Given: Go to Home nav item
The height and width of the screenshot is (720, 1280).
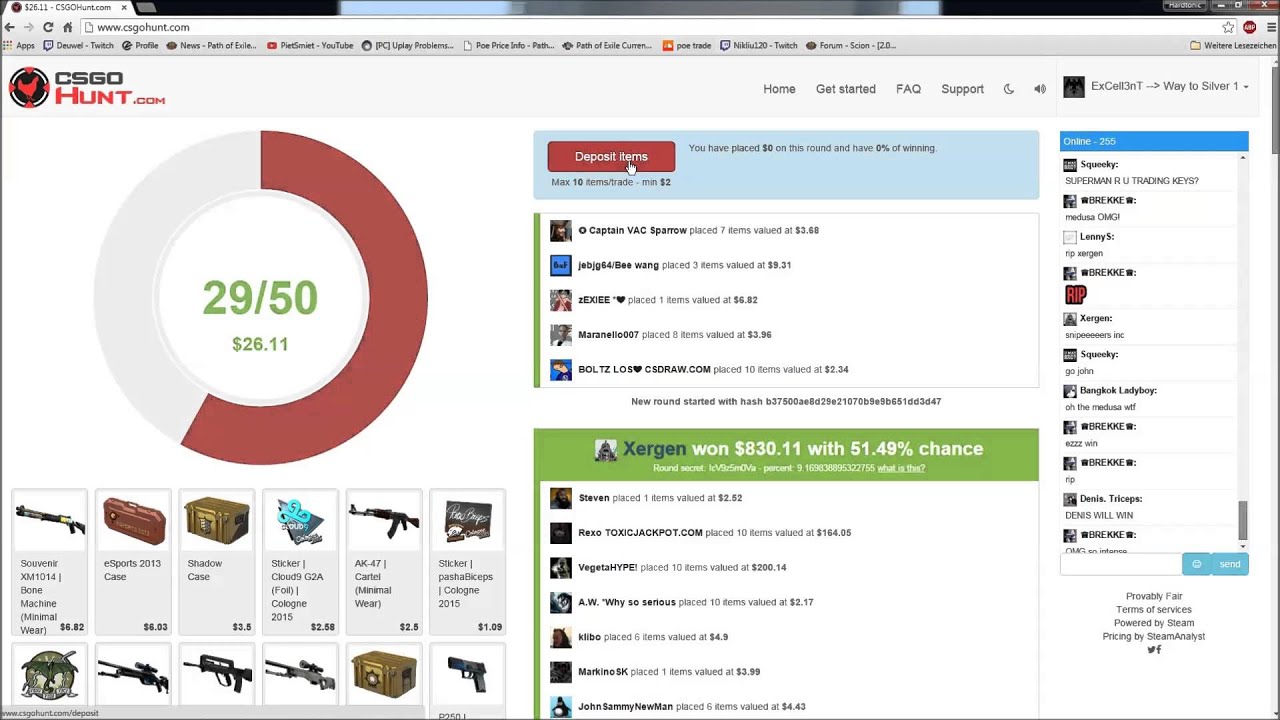Looking at the screenshot, I should tap(779, 89).
